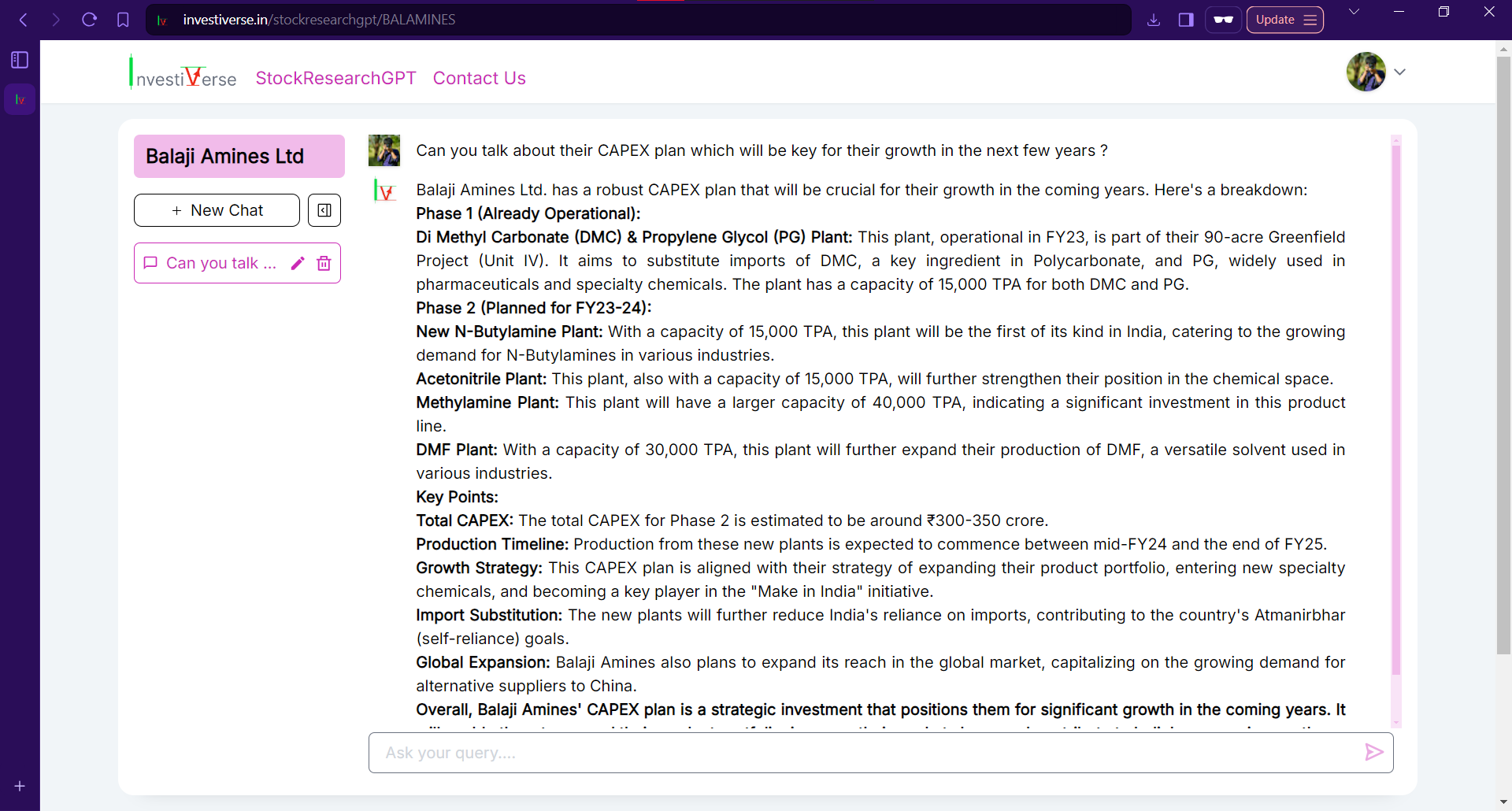
Task: Click the investiverse.in address bar
Action: [638, 20]
